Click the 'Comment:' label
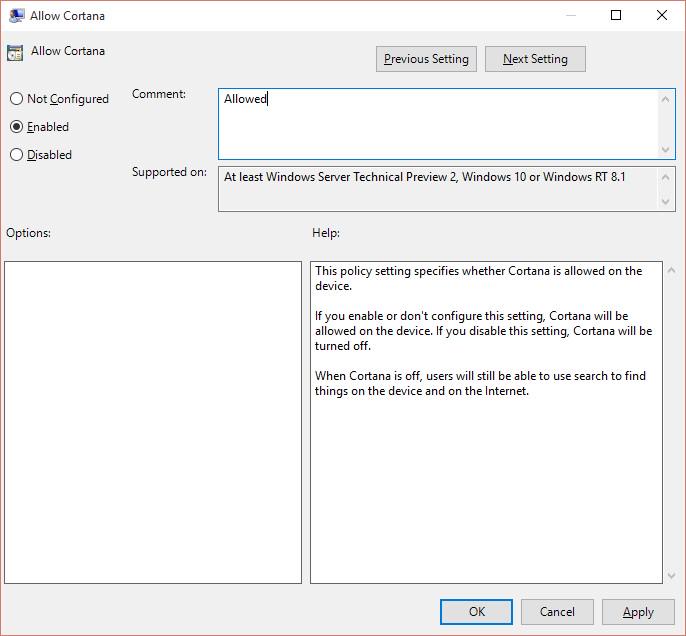Screen dimensions: 686x636 pyautogui.click(x=159, y=94)
